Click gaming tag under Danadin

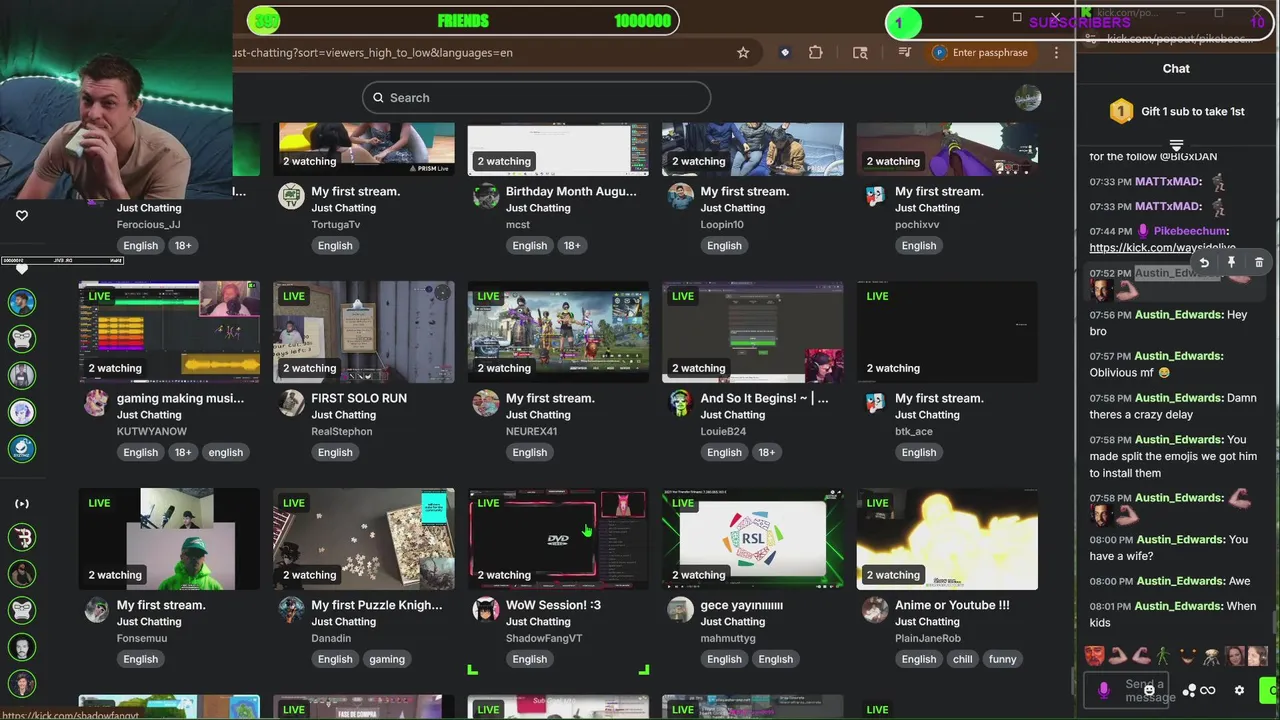coord(387,659)
